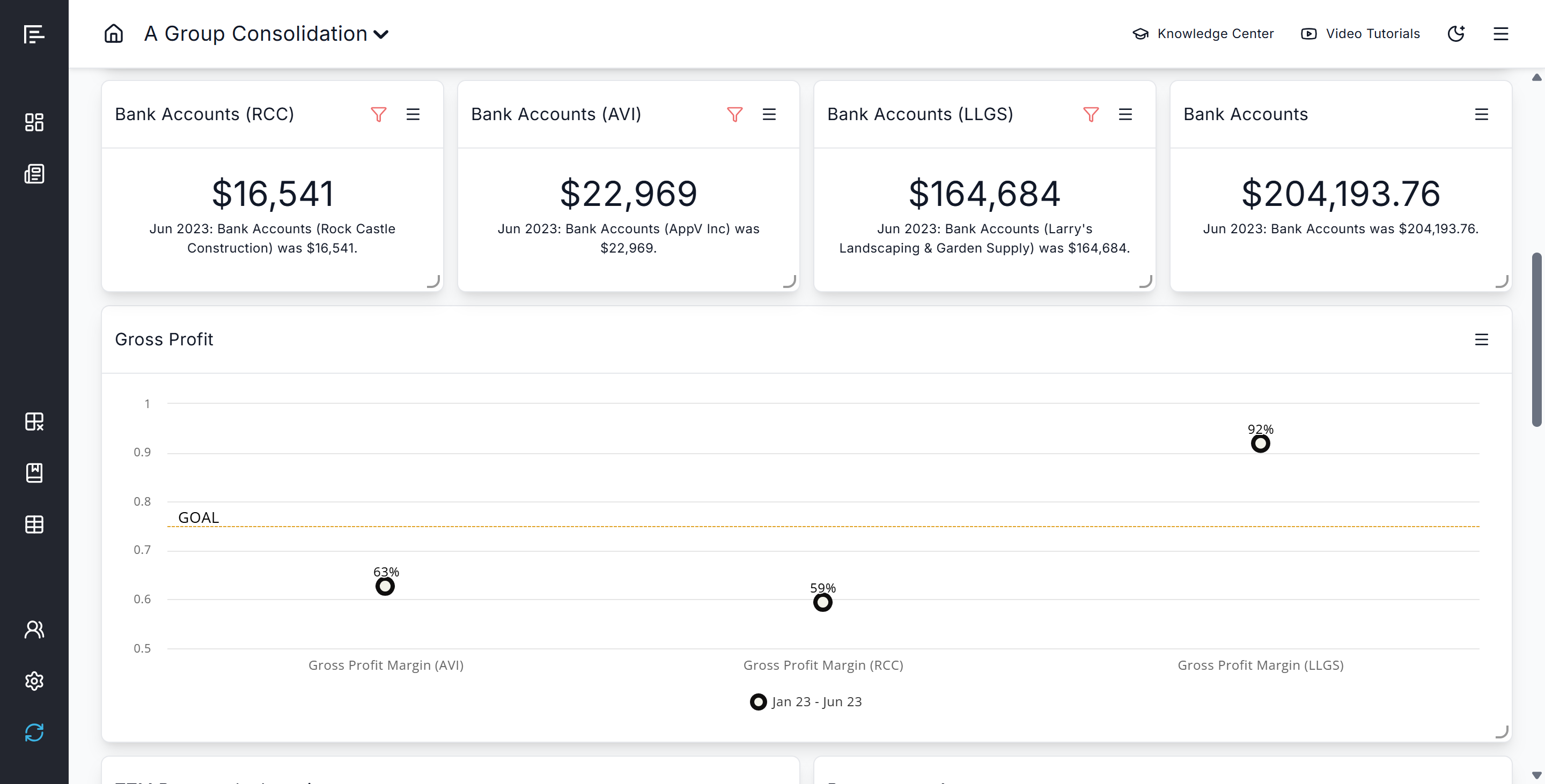Click filter icon on Bank Accounts (AVI)
The width and height of the screenshot is (1545, 784).
pos(734,114)
